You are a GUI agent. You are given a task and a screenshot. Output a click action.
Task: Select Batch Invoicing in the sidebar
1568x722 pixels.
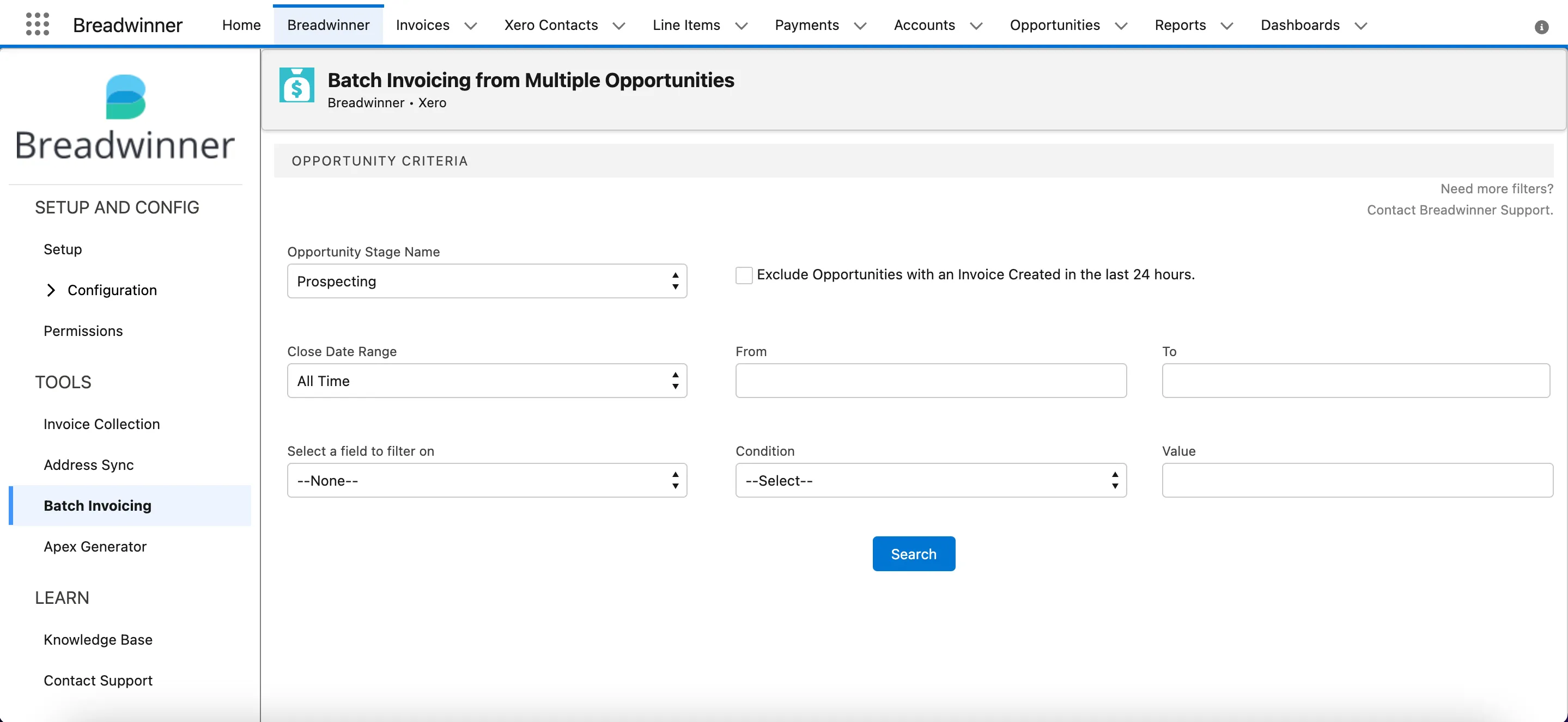tap(130, 505)
